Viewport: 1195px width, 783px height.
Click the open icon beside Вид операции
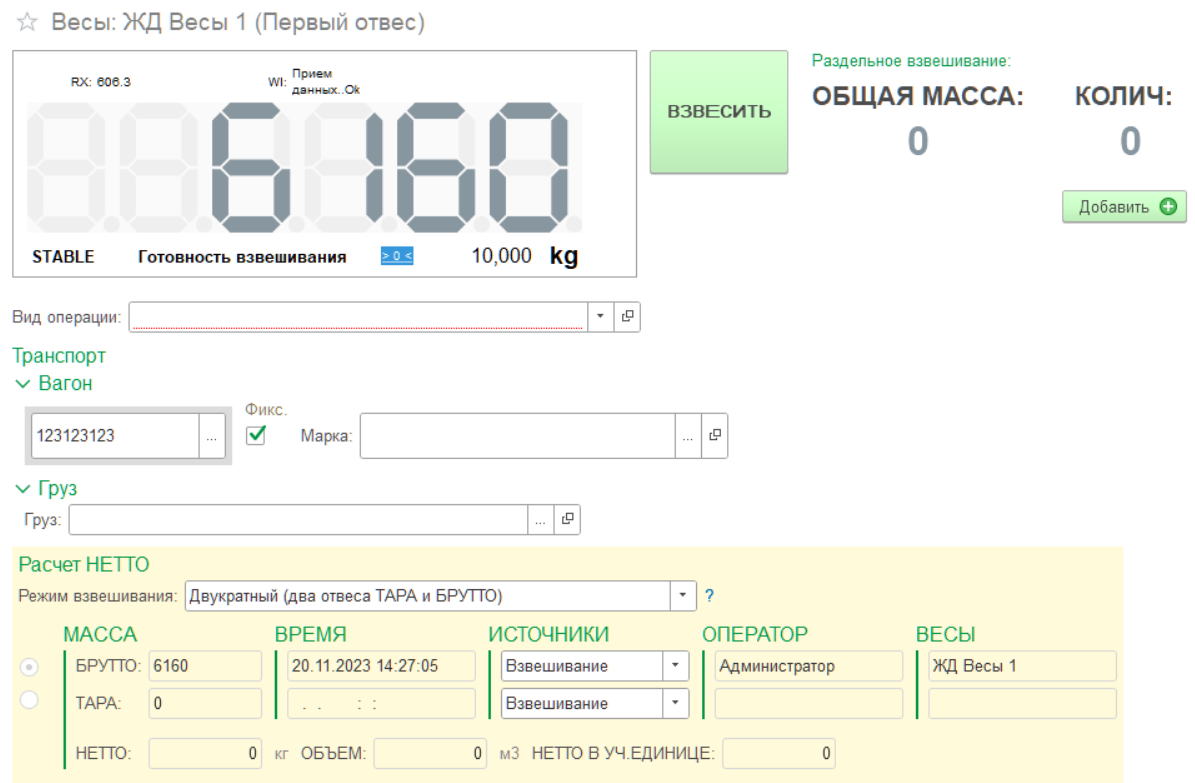(627, 316)
